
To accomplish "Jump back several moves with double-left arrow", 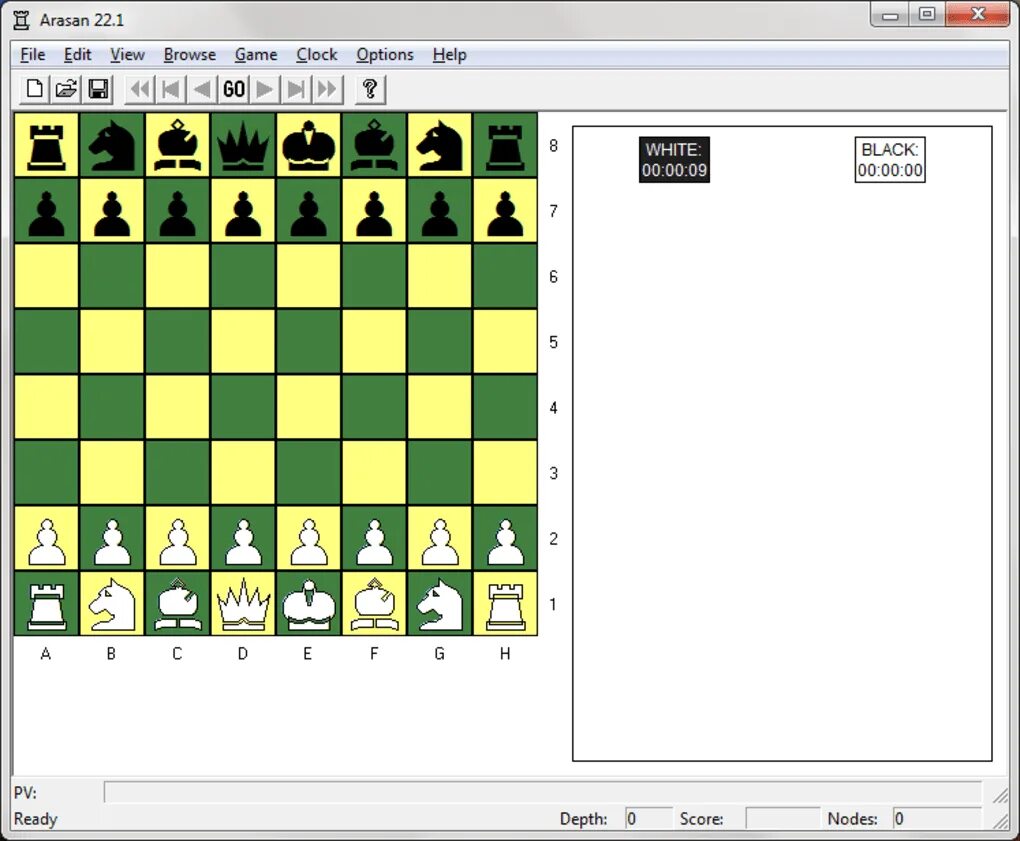I will [x=139, y=89].
